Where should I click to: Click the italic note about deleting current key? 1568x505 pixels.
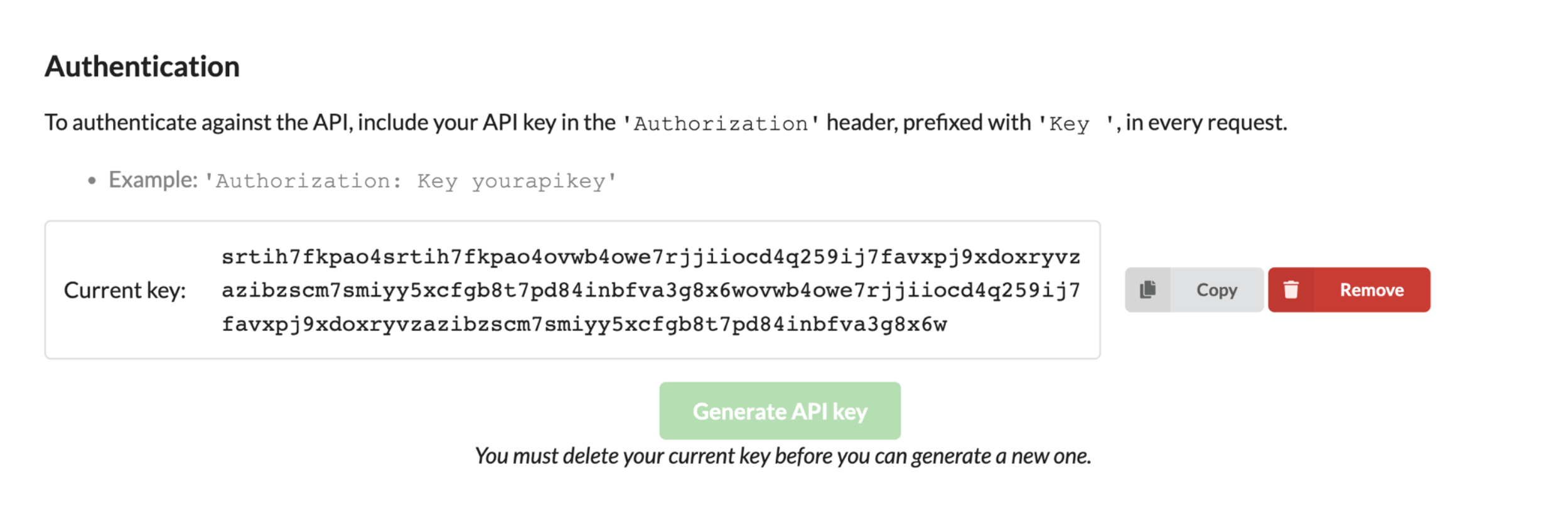(783, 456)
